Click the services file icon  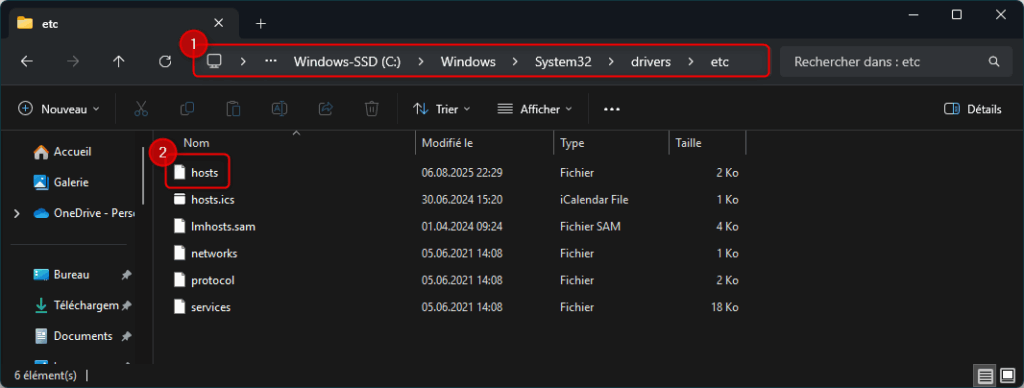pyautogui.click(x=179, y=307)
